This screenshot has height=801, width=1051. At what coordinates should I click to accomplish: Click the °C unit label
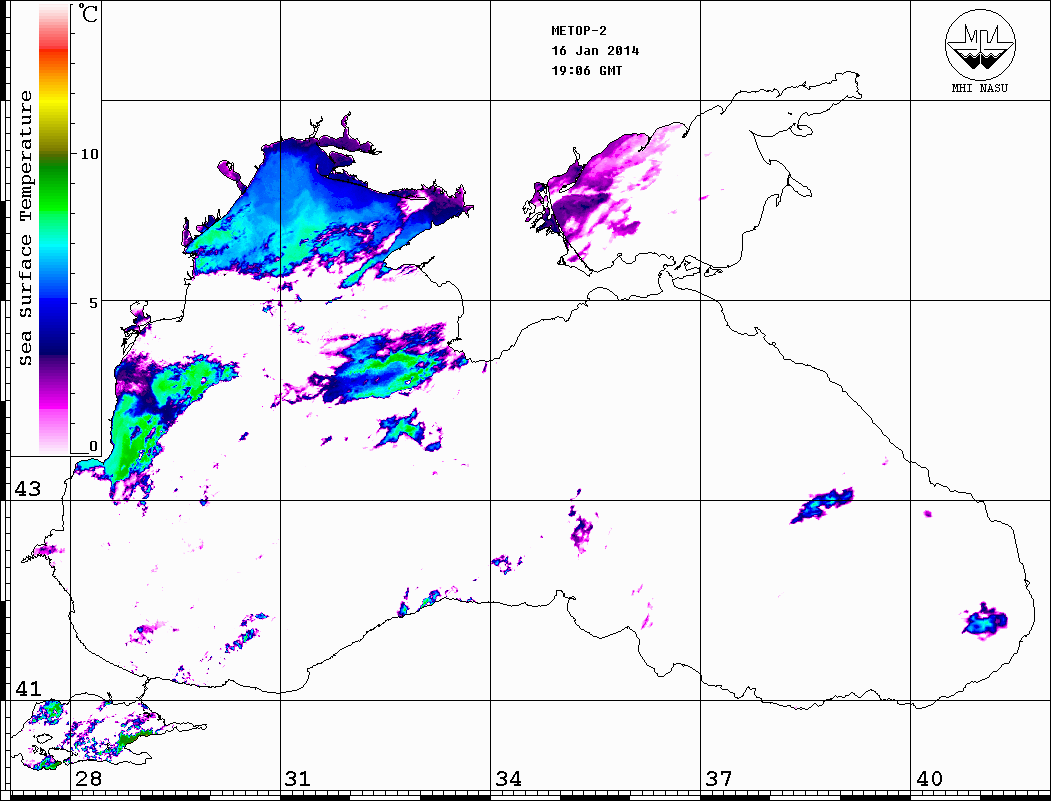[x=88, y=13]
